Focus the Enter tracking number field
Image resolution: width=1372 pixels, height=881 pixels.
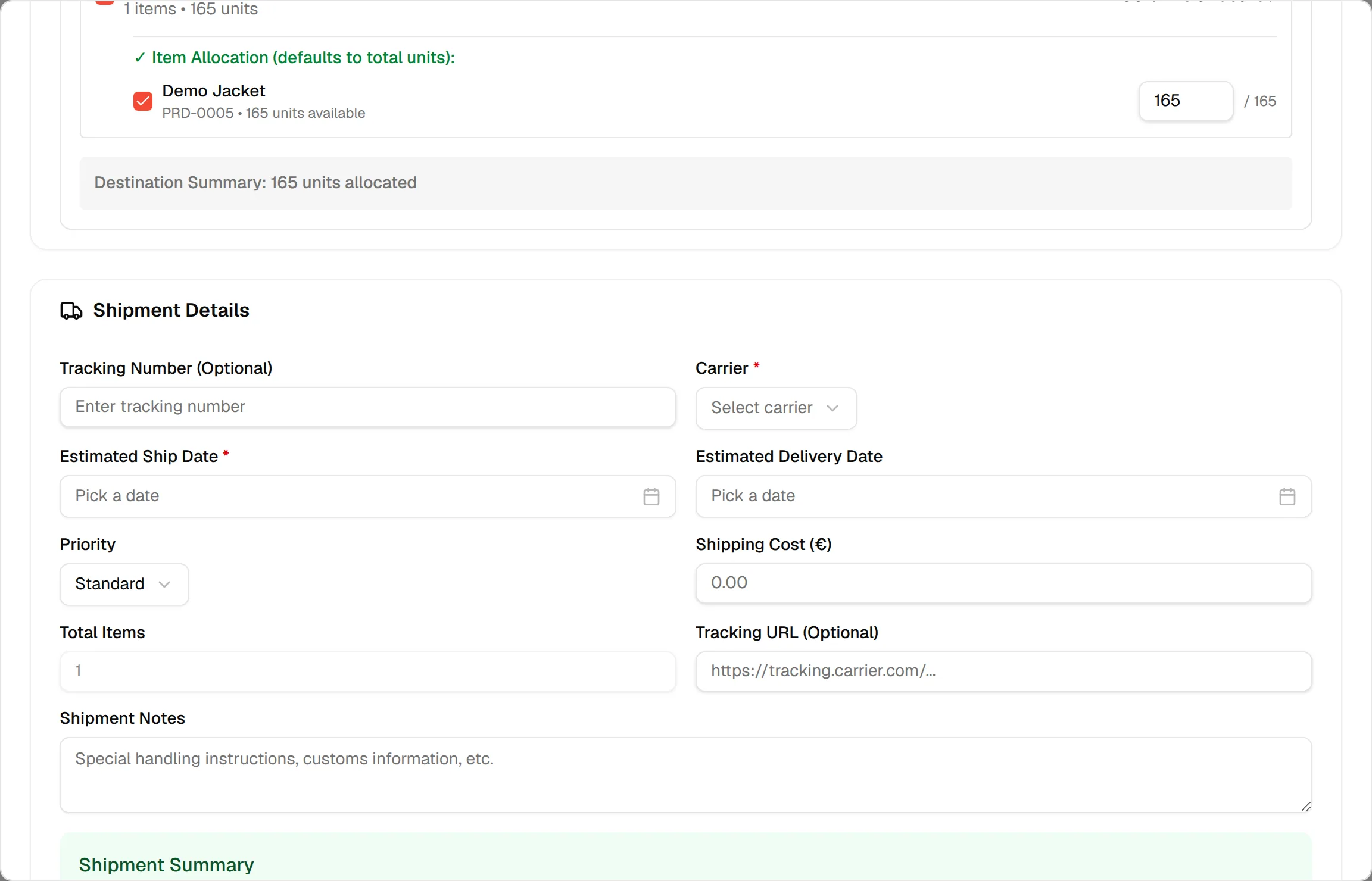[367, 407]
